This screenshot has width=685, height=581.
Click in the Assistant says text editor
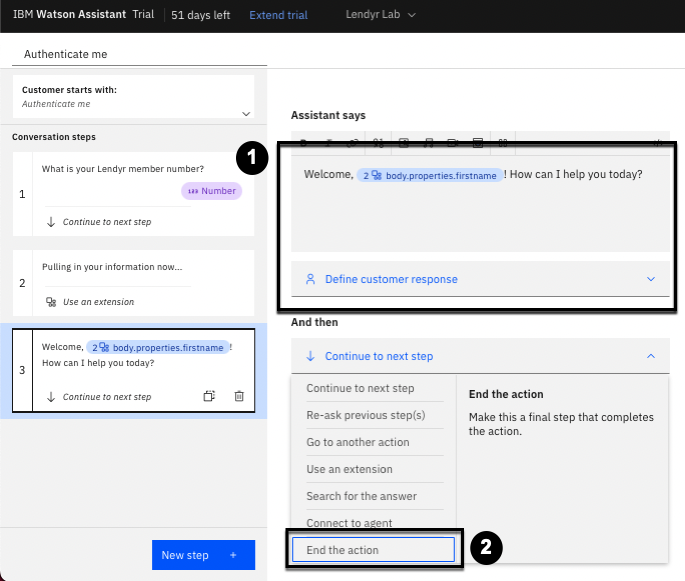480,204
